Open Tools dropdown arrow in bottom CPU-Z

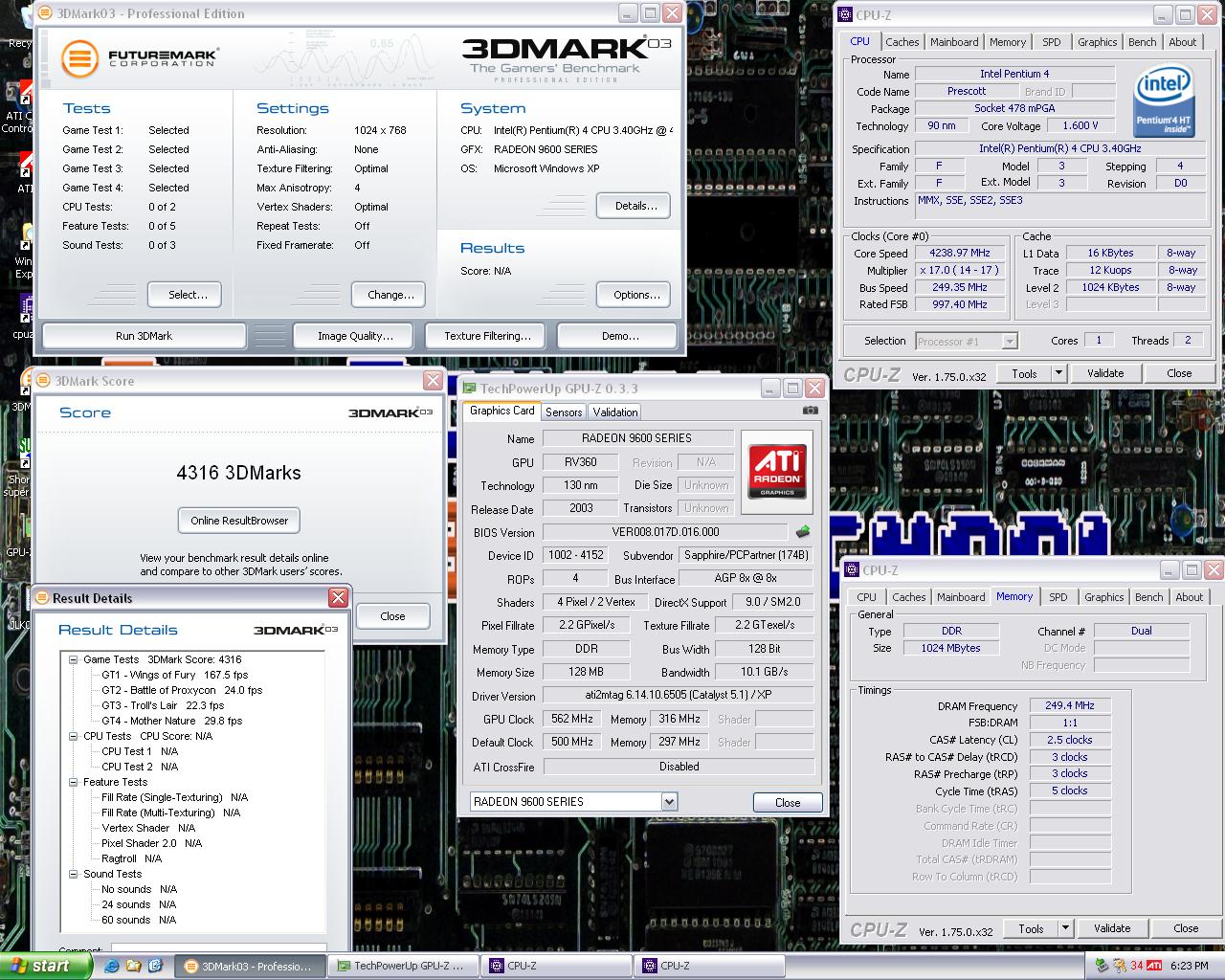[1065, 928]
